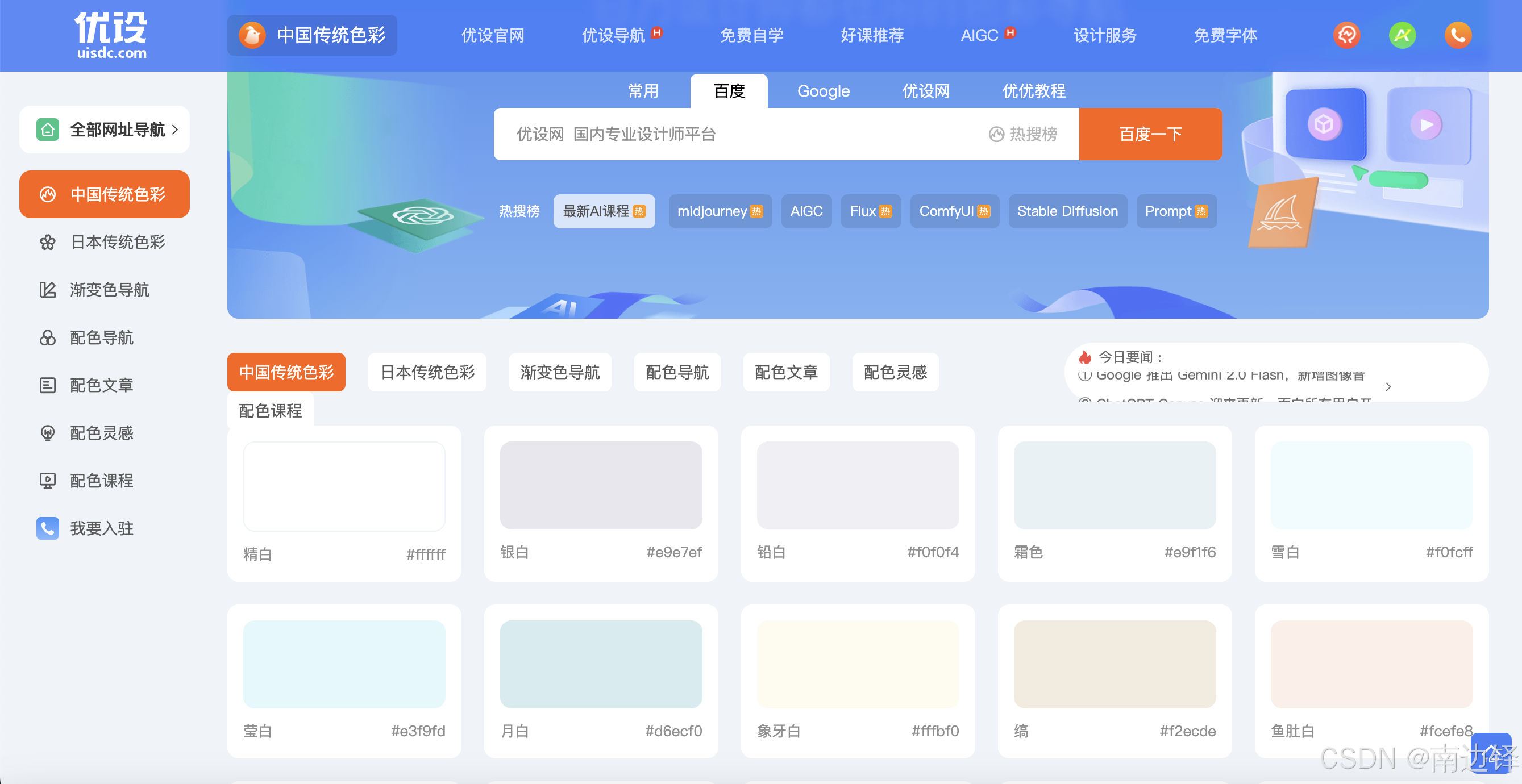Click the flower icon beside 日本传统色彩
The image size is (1522, 784).
point(47,242)
